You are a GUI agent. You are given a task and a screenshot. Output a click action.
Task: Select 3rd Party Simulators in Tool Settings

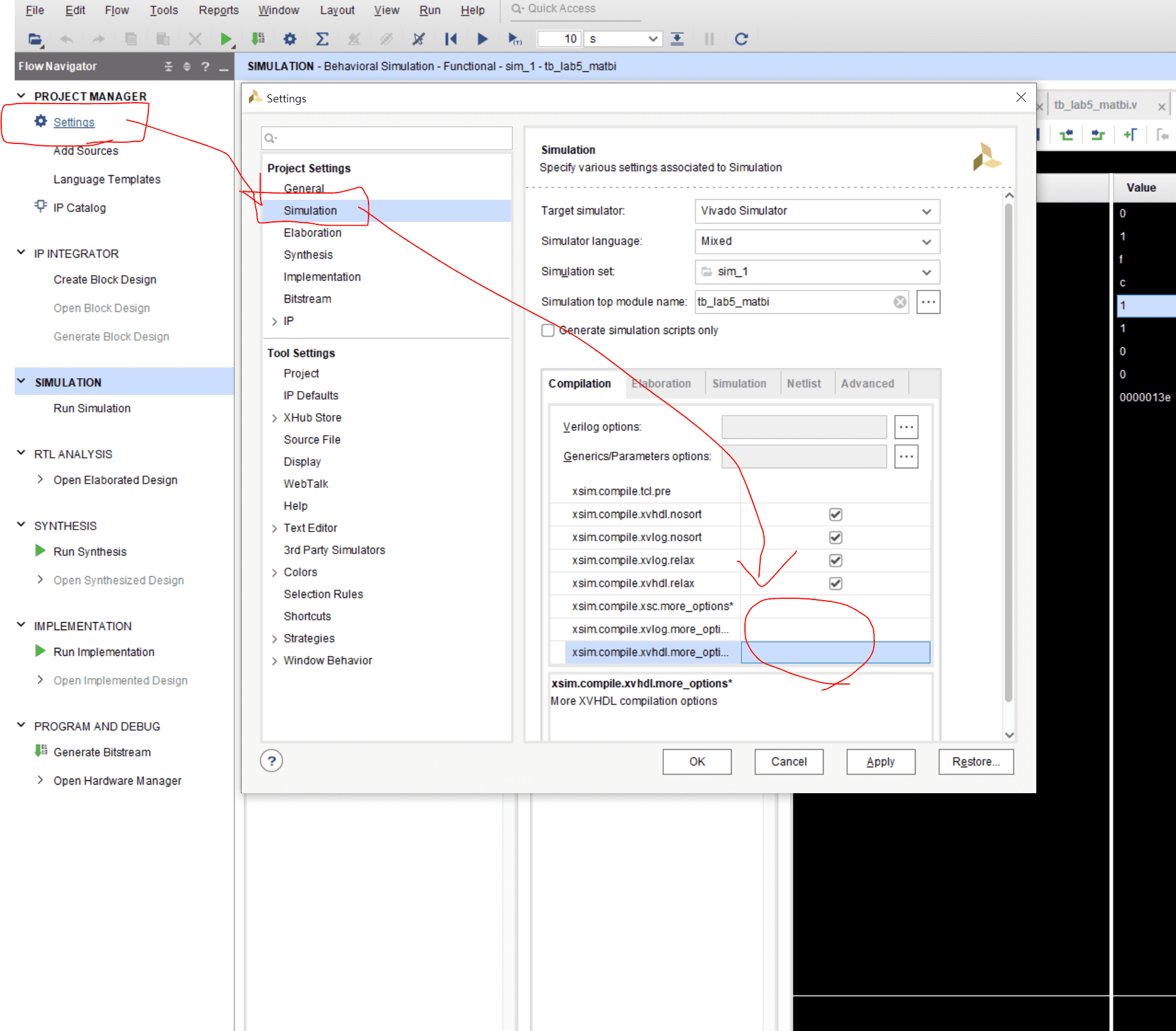point(334,550)
